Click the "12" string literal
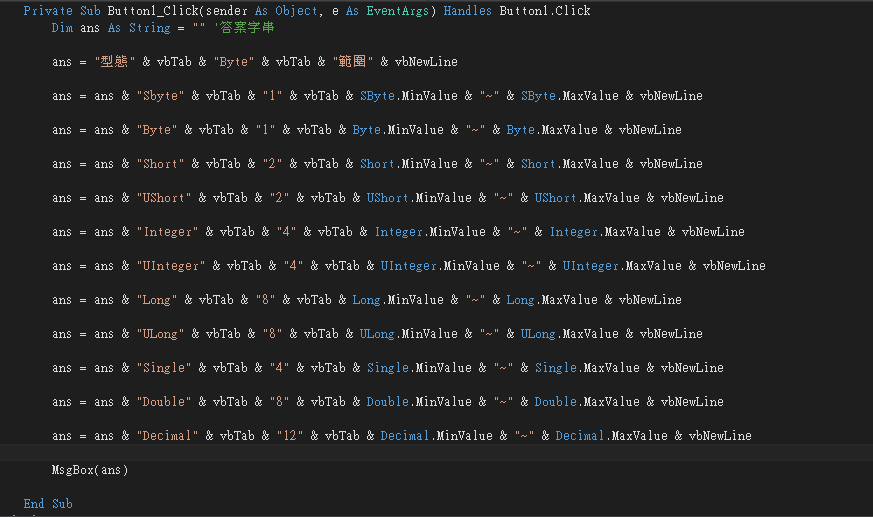 290,435
